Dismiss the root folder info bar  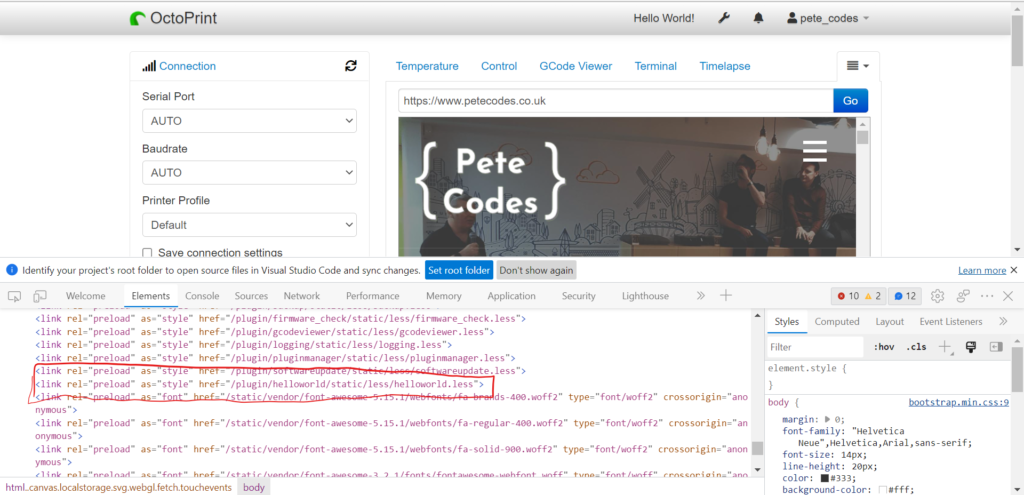(x=1014, y=270)
